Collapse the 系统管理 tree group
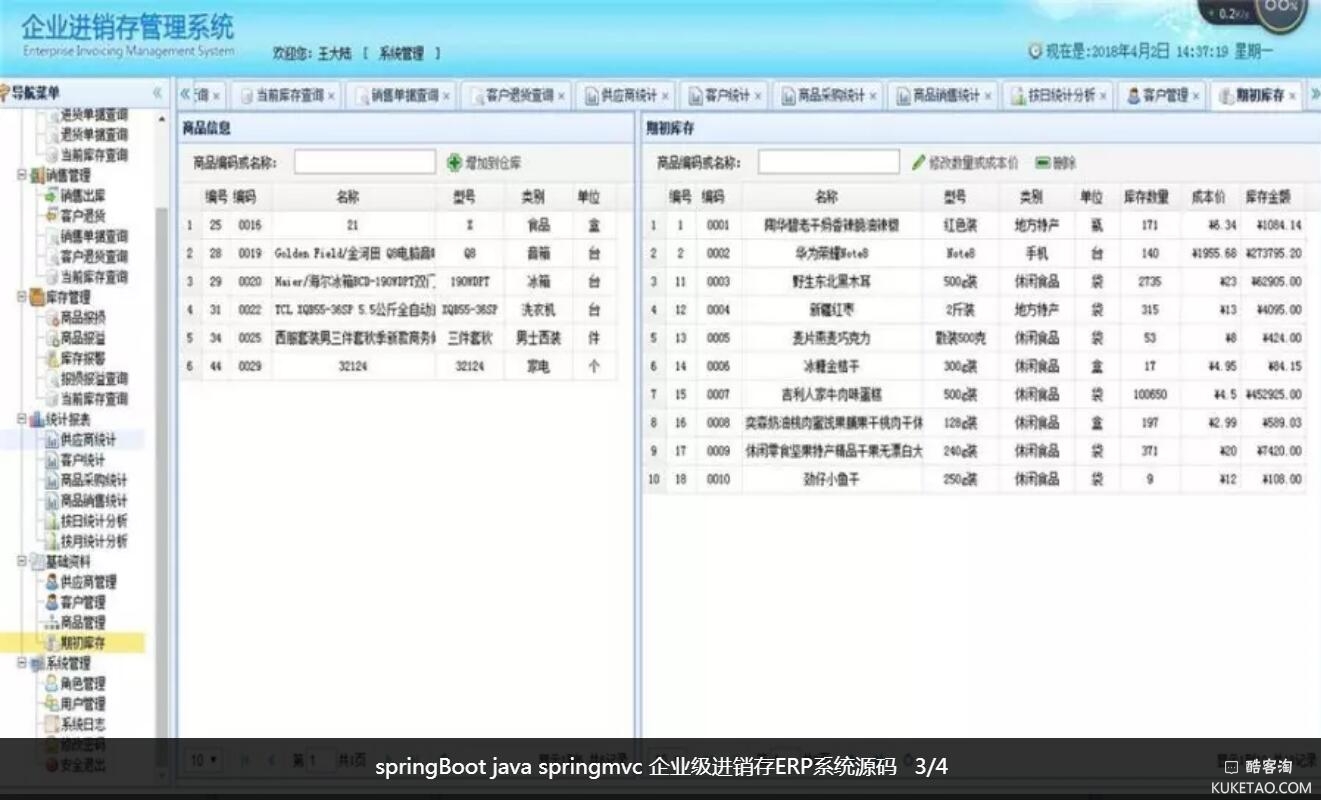Screen dimensions: 1321x800 pyautogui.click(x=22, y=663)
